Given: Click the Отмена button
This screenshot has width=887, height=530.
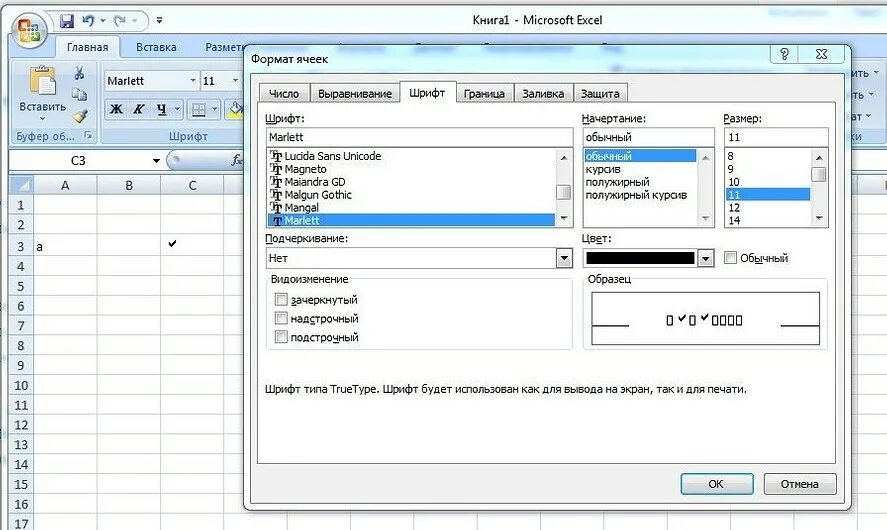Looking at the screenshot, I should [799, 484].
